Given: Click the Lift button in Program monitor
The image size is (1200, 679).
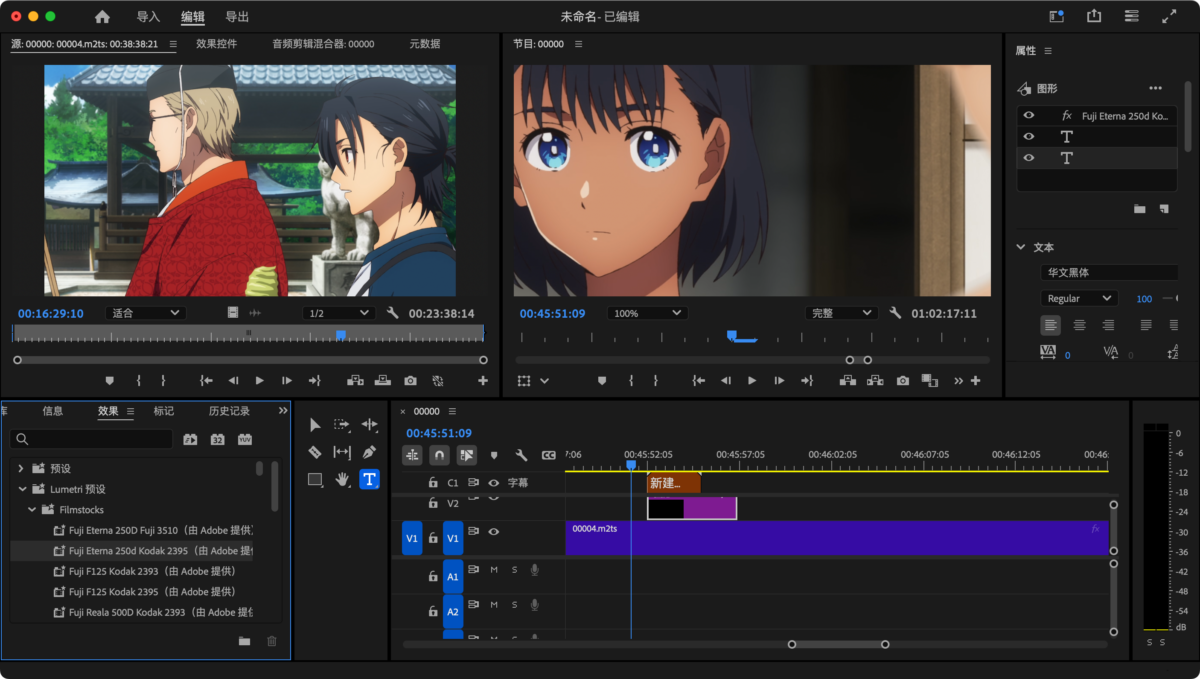Looking at the screenshot, I should (848, 381).
